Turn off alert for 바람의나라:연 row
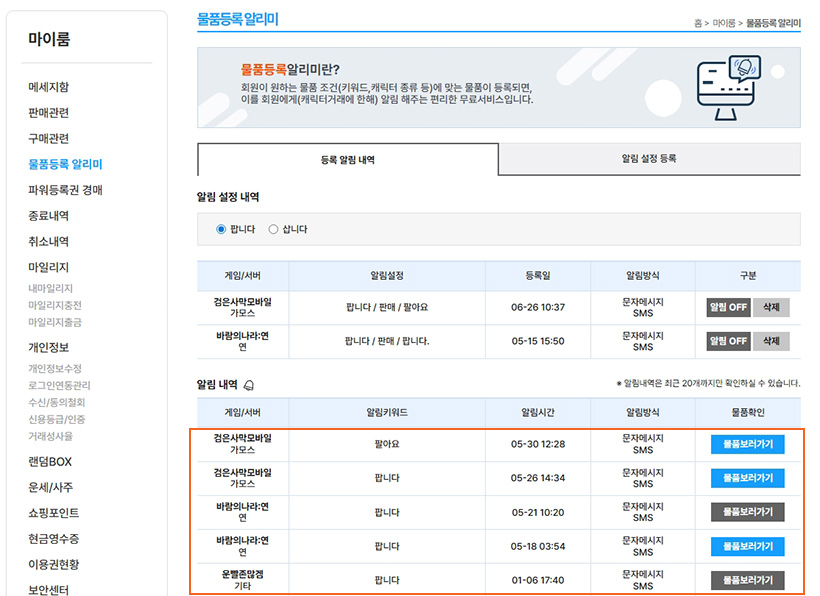Viewport: 820px width, 596px height. (728, 341)
